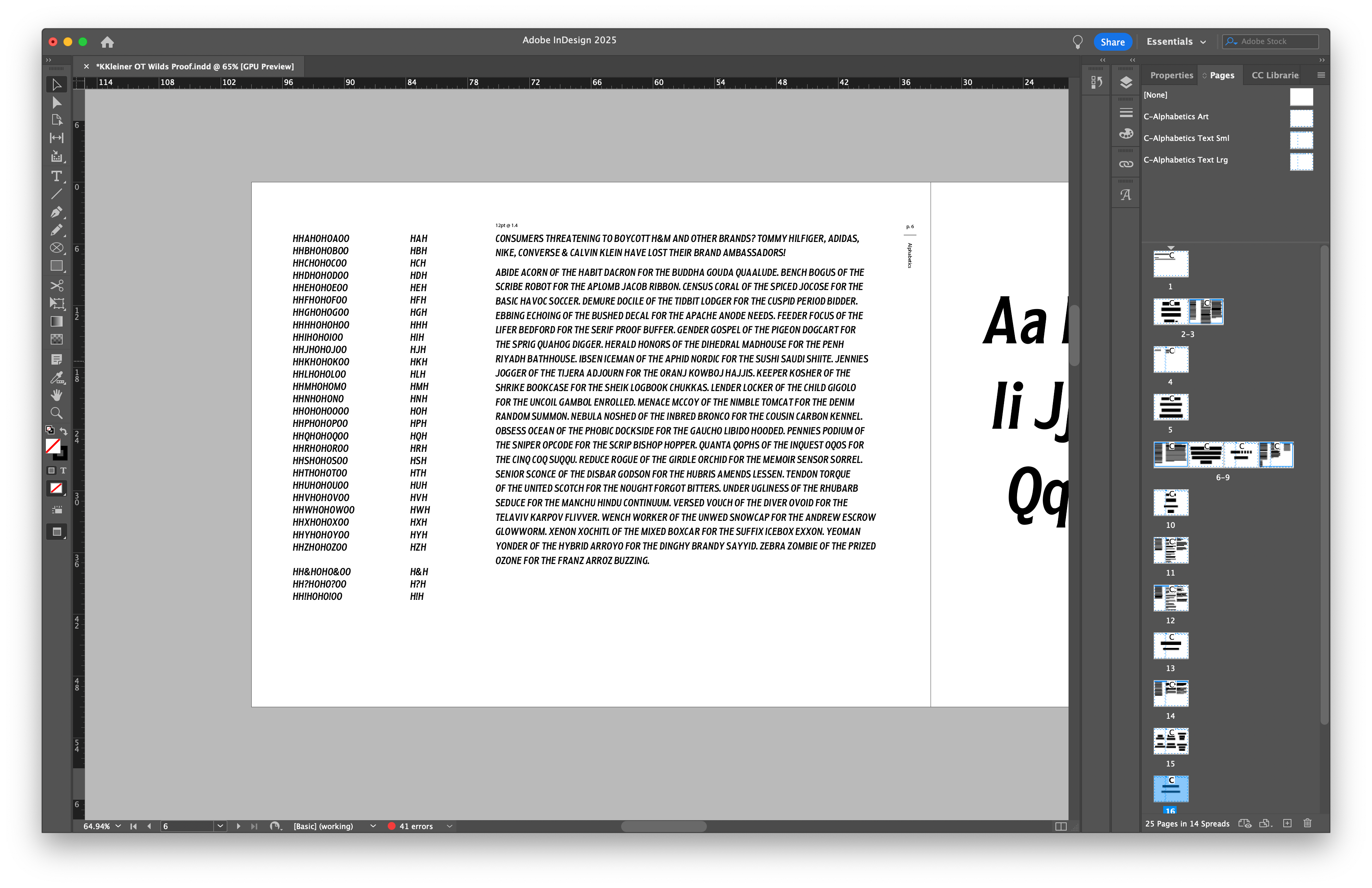This screenshot has width=1372, height=888.
Task: Select the Zoom magnifier tool
Action: pyautogui.click(x=57, y=413)
